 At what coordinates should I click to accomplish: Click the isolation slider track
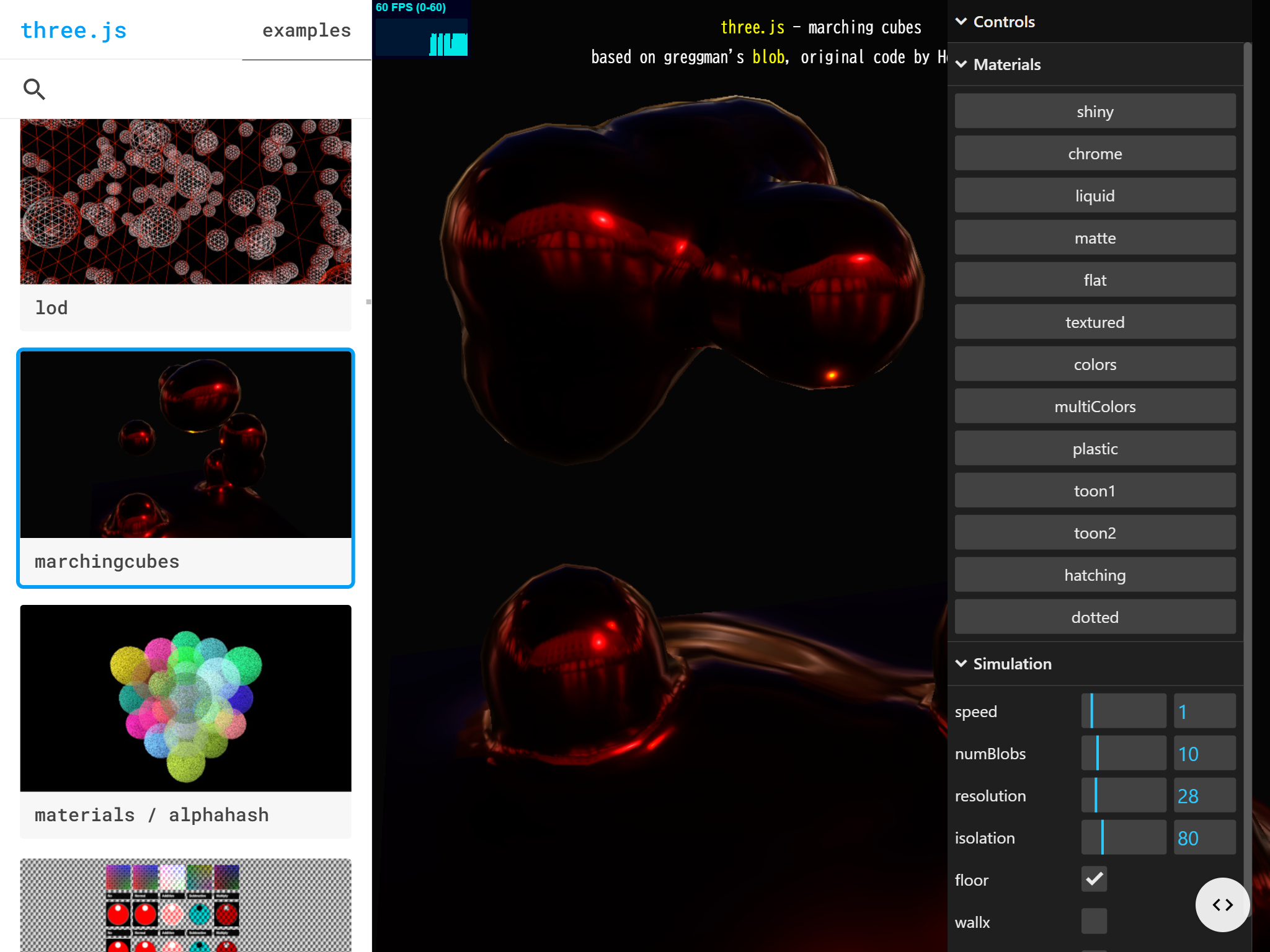point(1124,837)
